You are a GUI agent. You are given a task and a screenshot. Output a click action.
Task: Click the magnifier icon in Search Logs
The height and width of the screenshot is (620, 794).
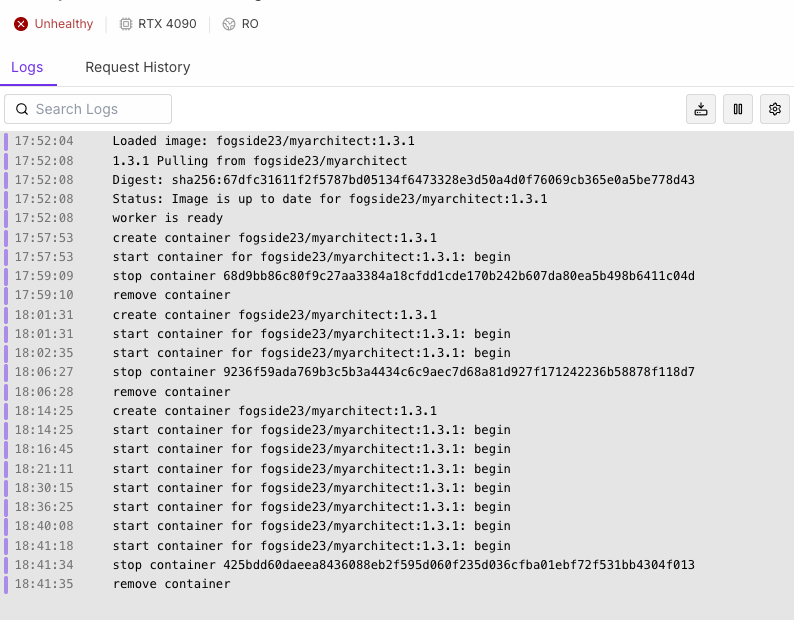[22, 109]
